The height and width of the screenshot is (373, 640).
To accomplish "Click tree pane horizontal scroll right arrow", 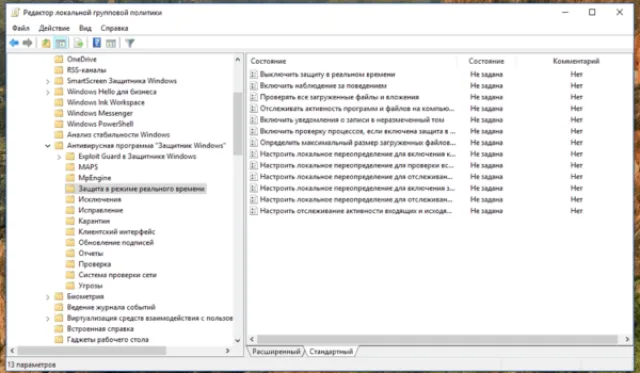I will 228,351.
